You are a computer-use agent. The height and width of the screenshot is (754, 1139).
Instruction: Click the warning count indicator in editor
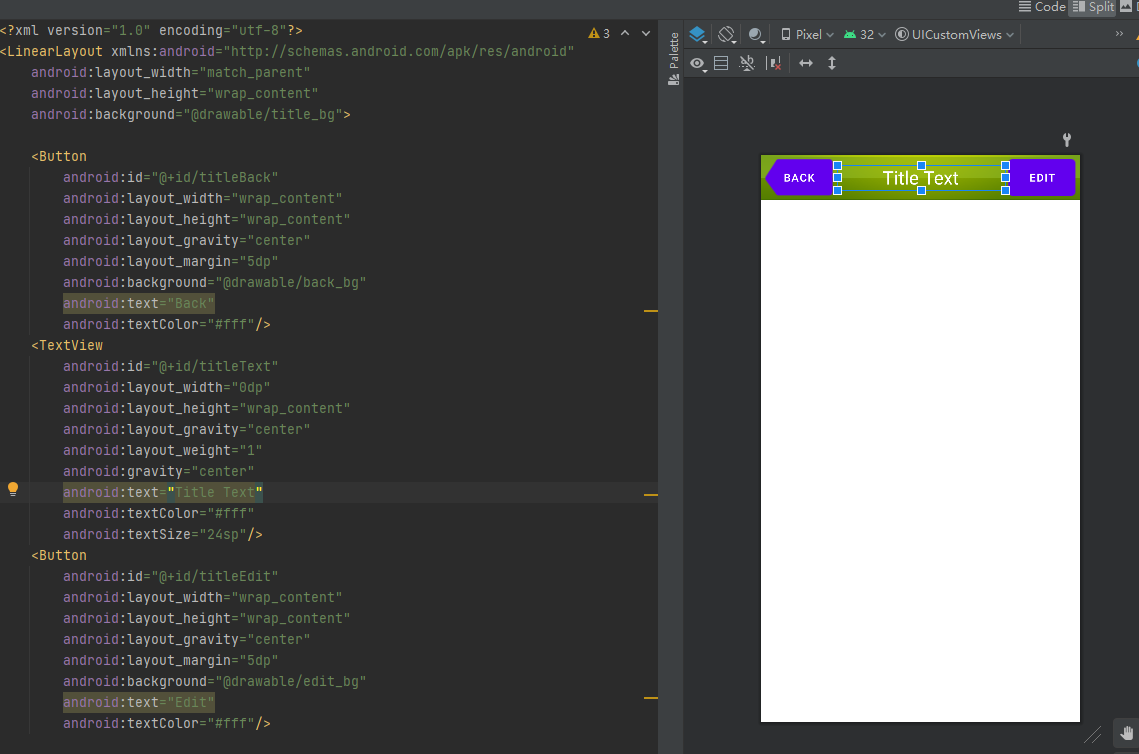pyautogui.click(x=599, y=33)
